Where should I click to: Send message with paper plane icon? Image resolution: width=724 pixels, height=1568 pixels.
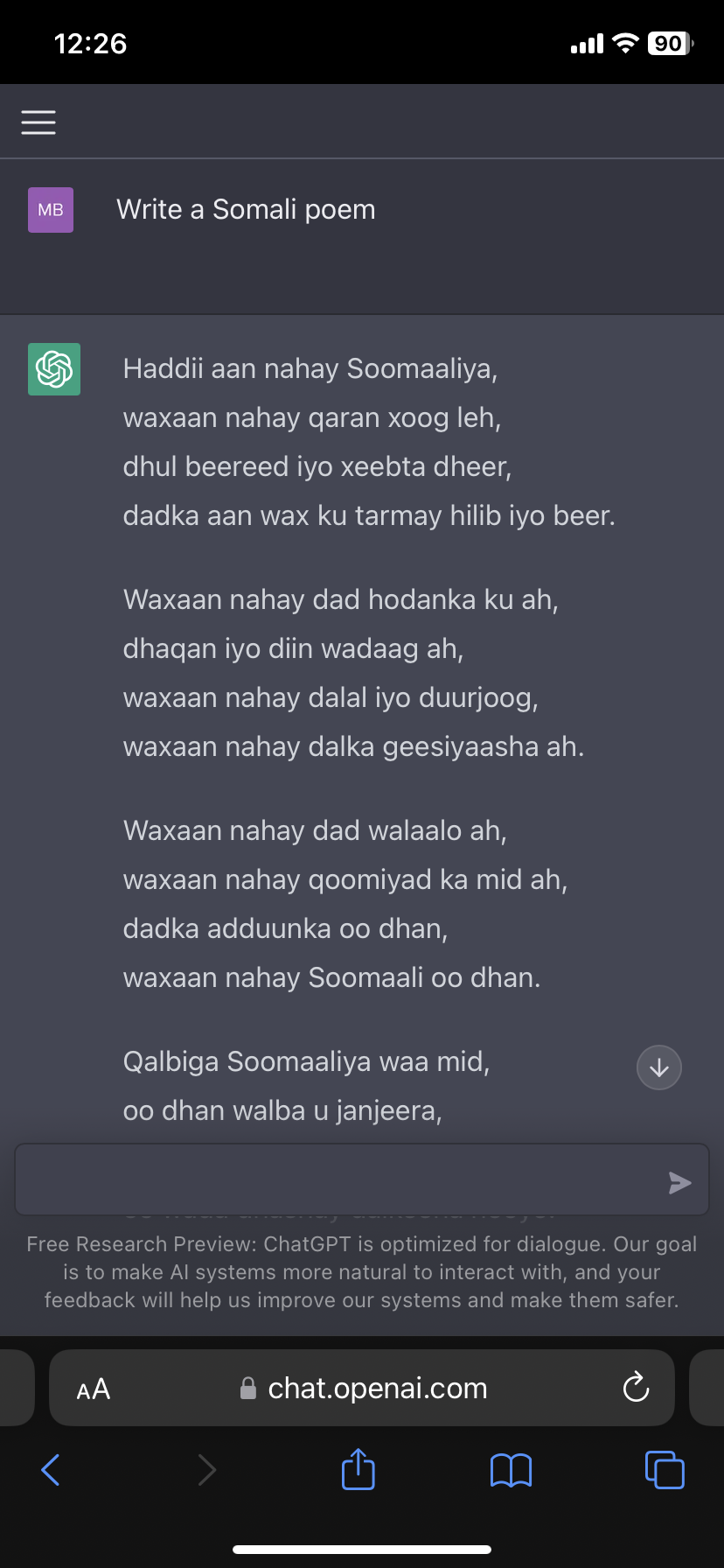click(x=679, y=1183)
